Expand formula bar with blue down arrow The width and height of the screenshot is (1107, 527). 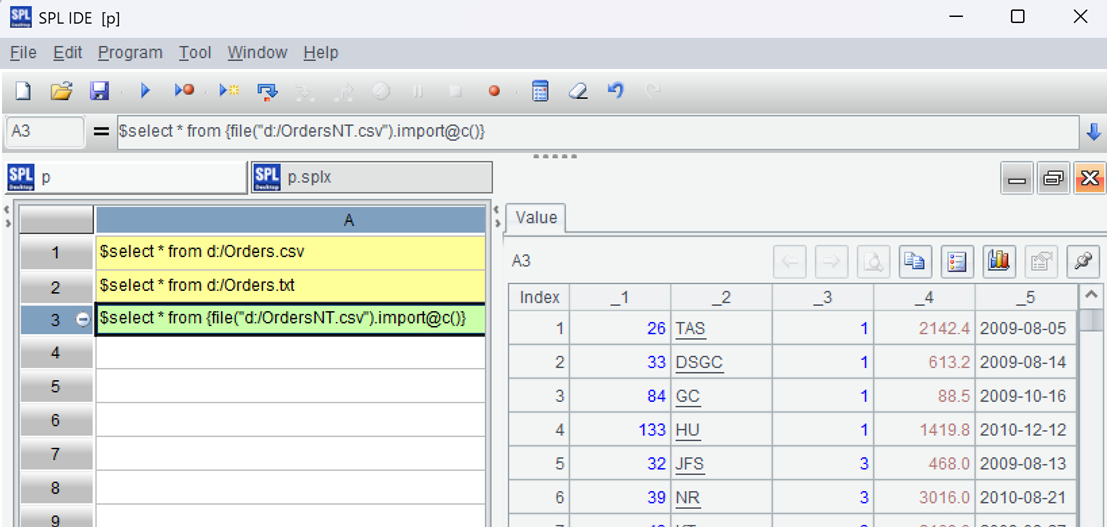tap(1093, 132)
